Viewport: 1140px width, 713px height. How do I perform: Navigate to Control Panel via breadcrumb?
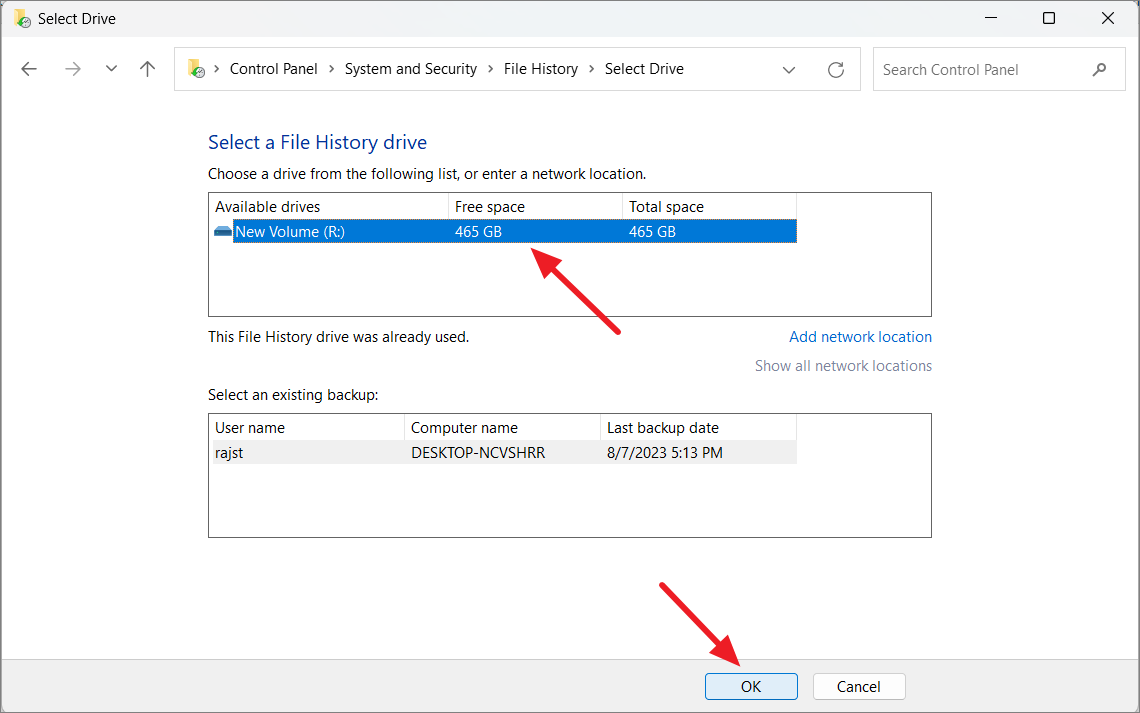(273, 68)
